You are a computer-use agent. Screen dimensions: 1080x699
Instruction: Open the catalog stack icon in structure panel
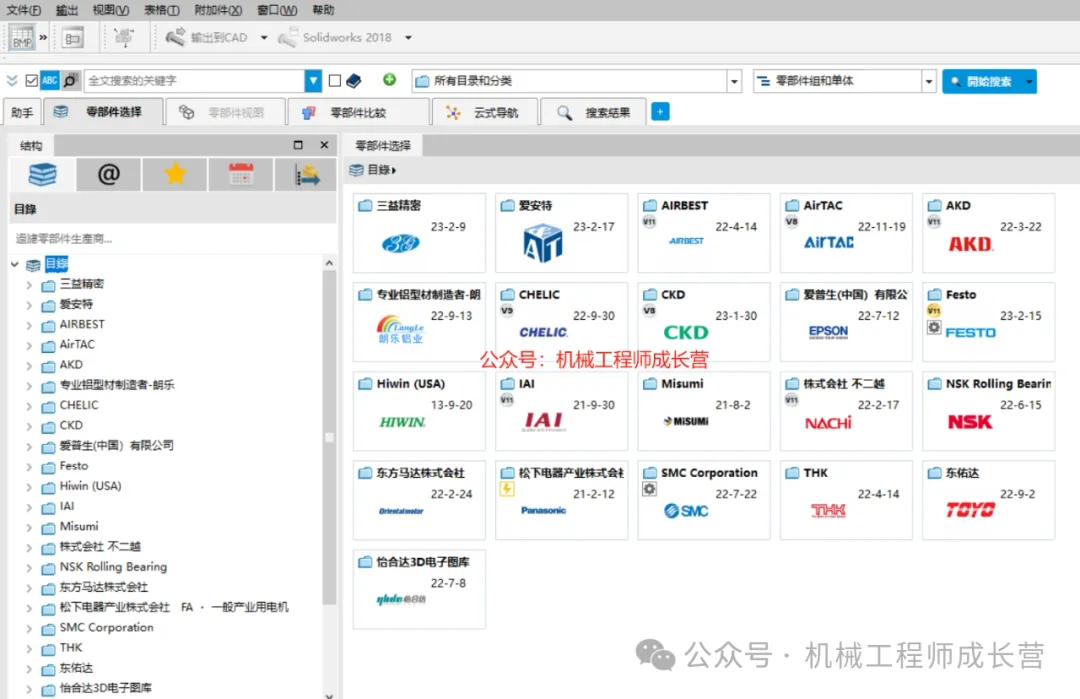(x=43, y=174)
